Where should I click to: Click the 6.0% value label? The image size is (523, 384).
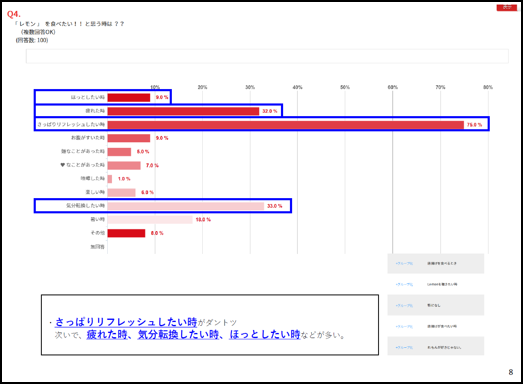(x=147, y=193)
